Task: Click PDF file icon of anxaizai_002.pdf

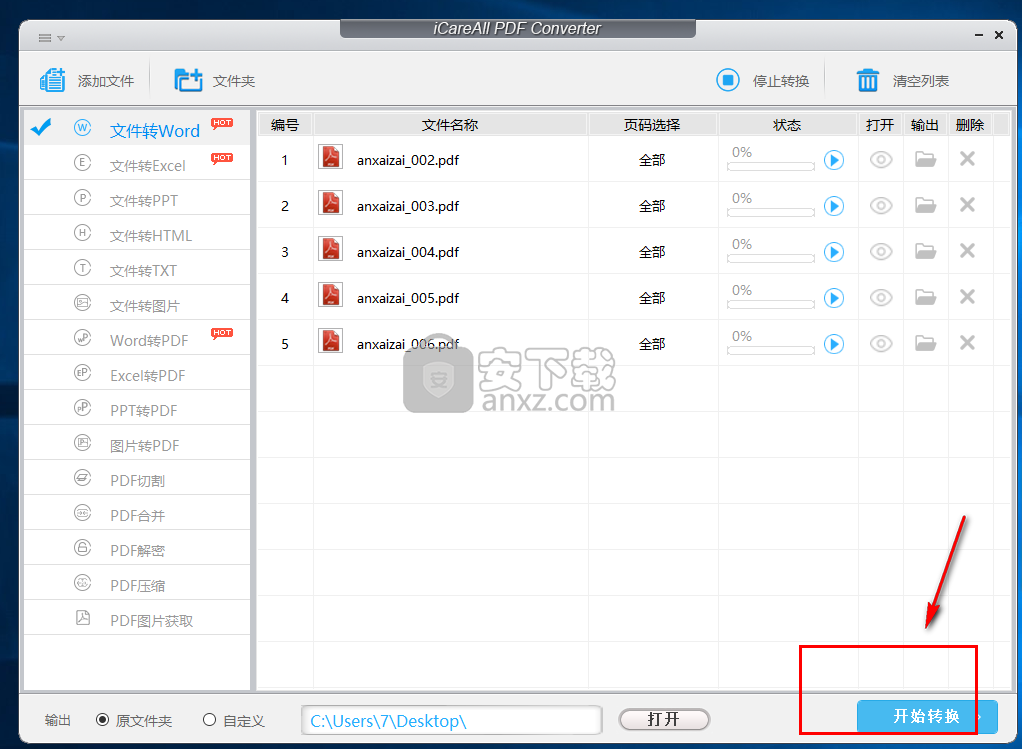Action: (330, 157)
